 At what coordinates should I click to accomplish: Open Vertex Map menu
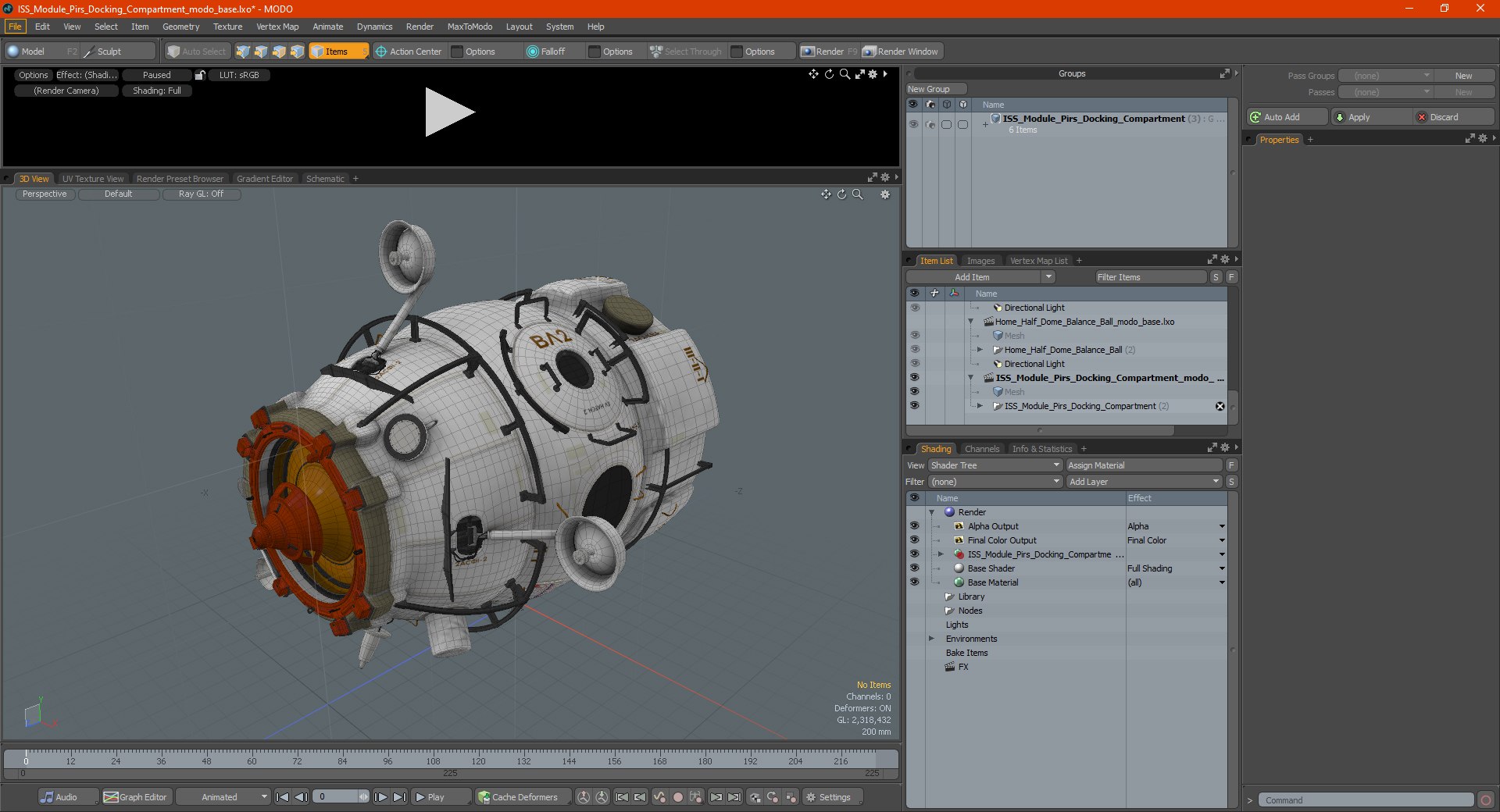coord(277,27)
